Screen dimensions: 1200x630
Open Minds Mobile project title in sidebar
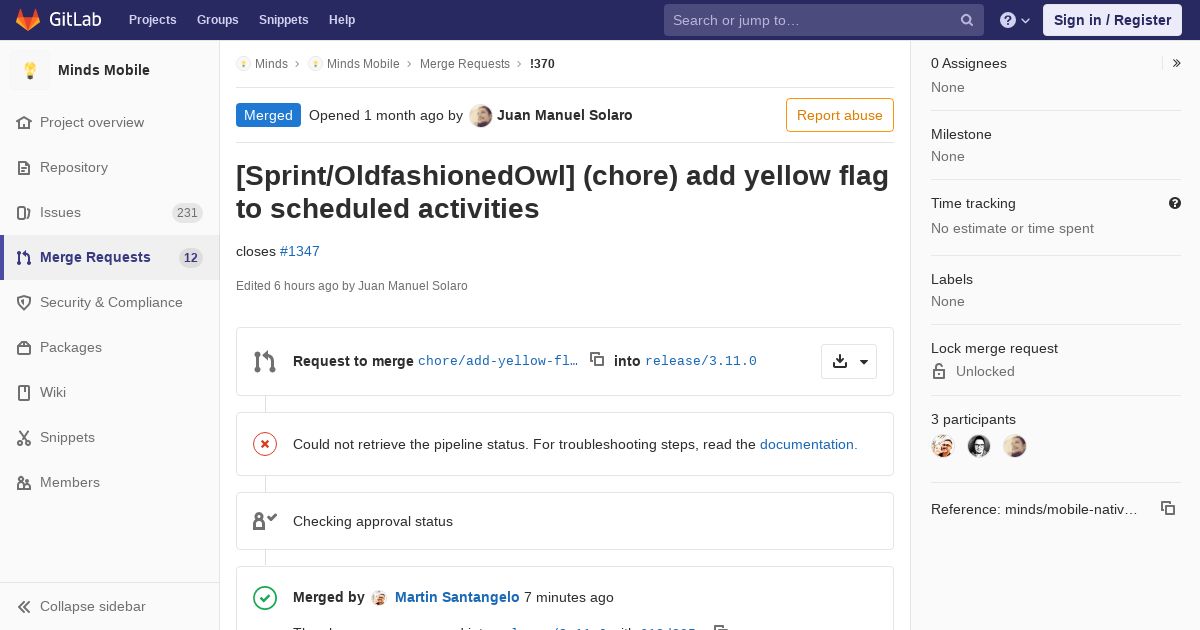pyautogui.click(x=104, y=70)
